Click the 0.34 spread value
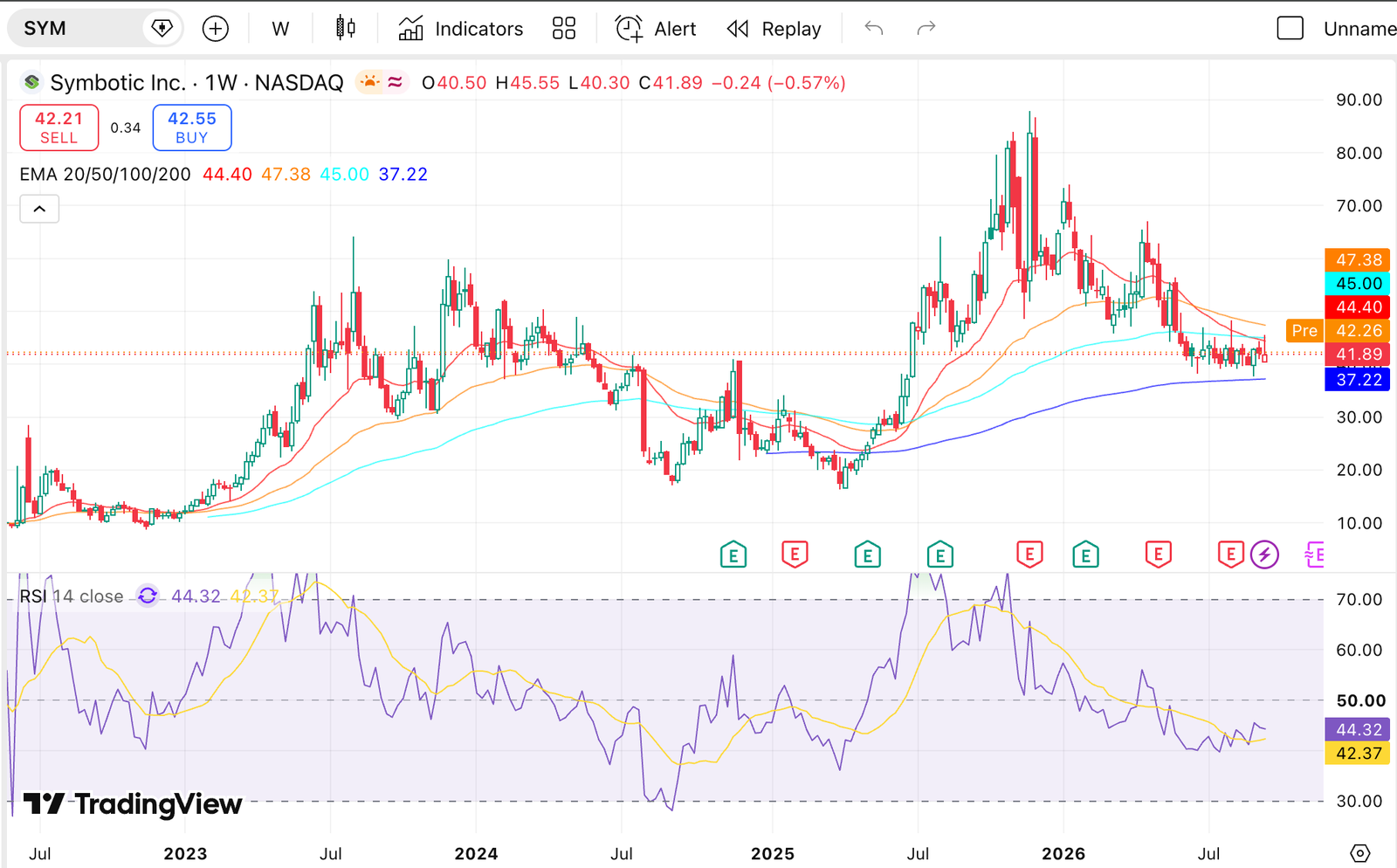Screen dimensions: 1397x868 click(126, 127)
